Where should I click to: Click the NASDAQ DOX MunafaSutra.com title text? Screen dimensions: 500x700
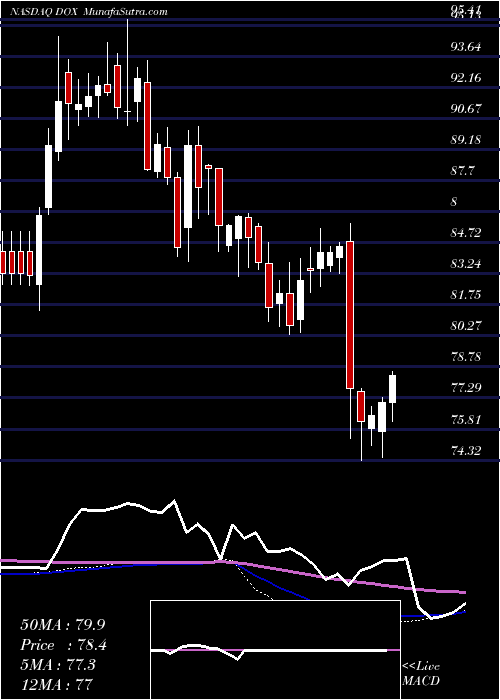89,11
